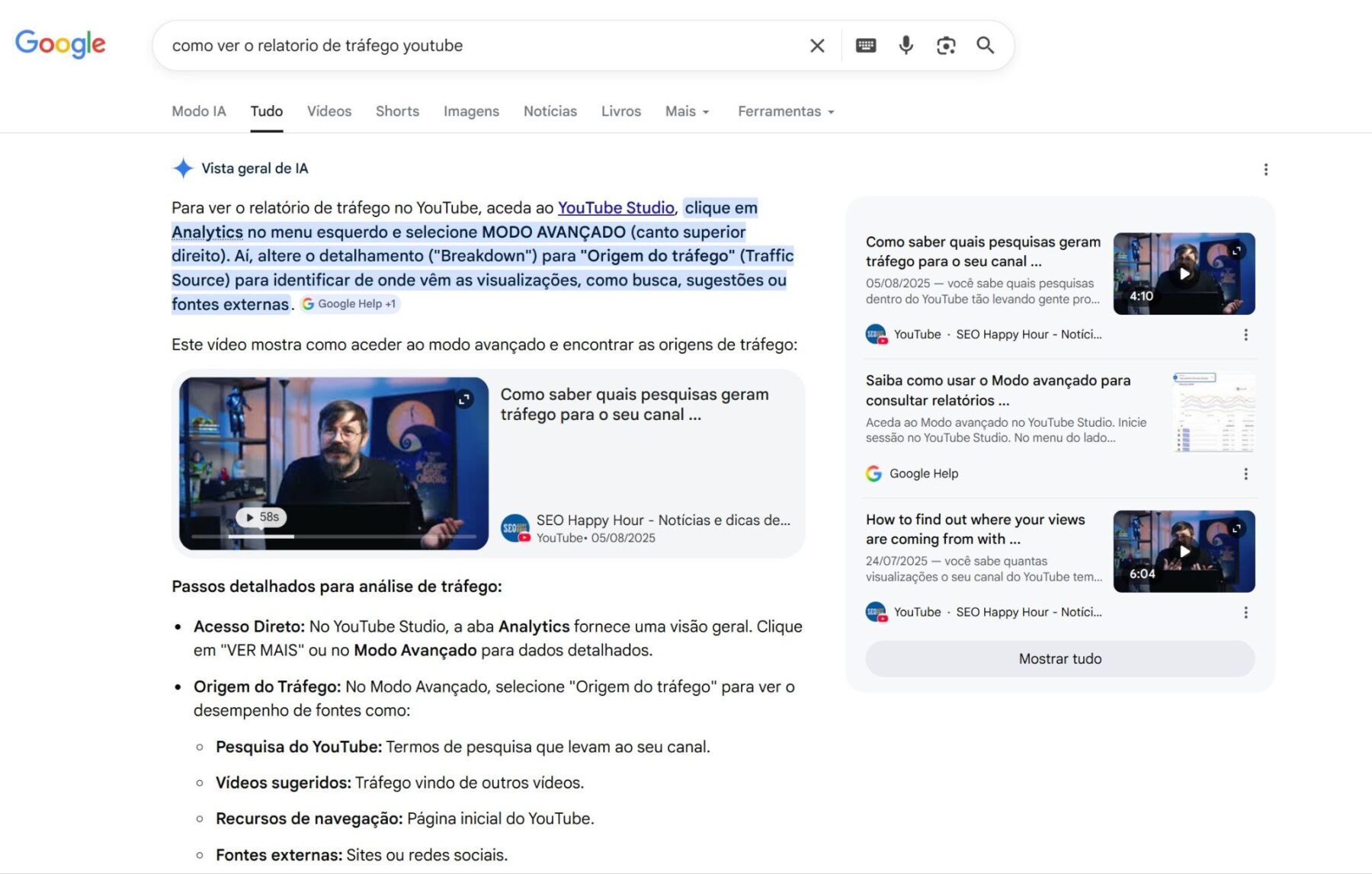Click SEO Happy Hour channel icon under video

coord(515,528)
